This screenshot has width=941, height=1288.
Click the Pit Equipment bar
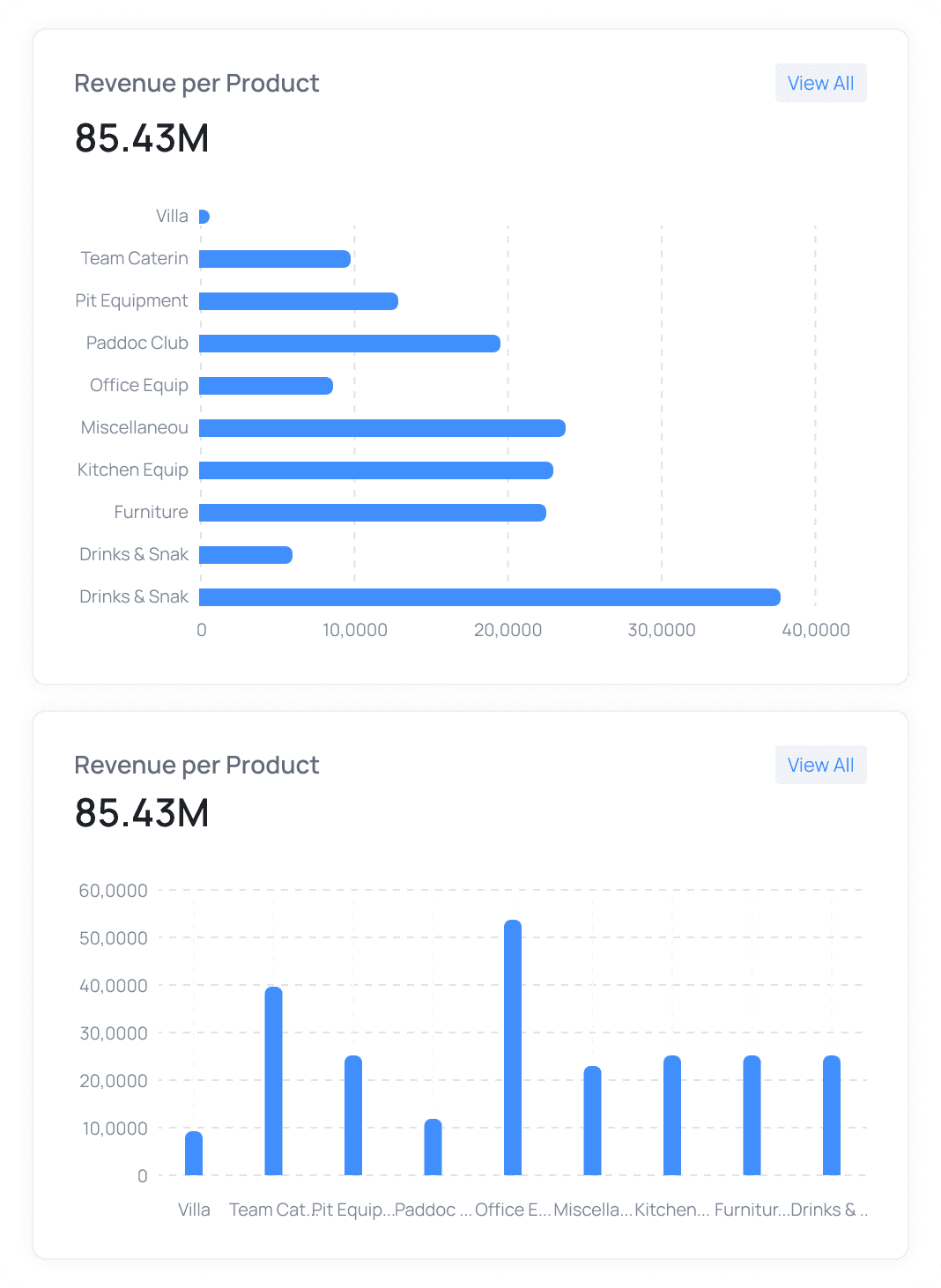[300, 300]
